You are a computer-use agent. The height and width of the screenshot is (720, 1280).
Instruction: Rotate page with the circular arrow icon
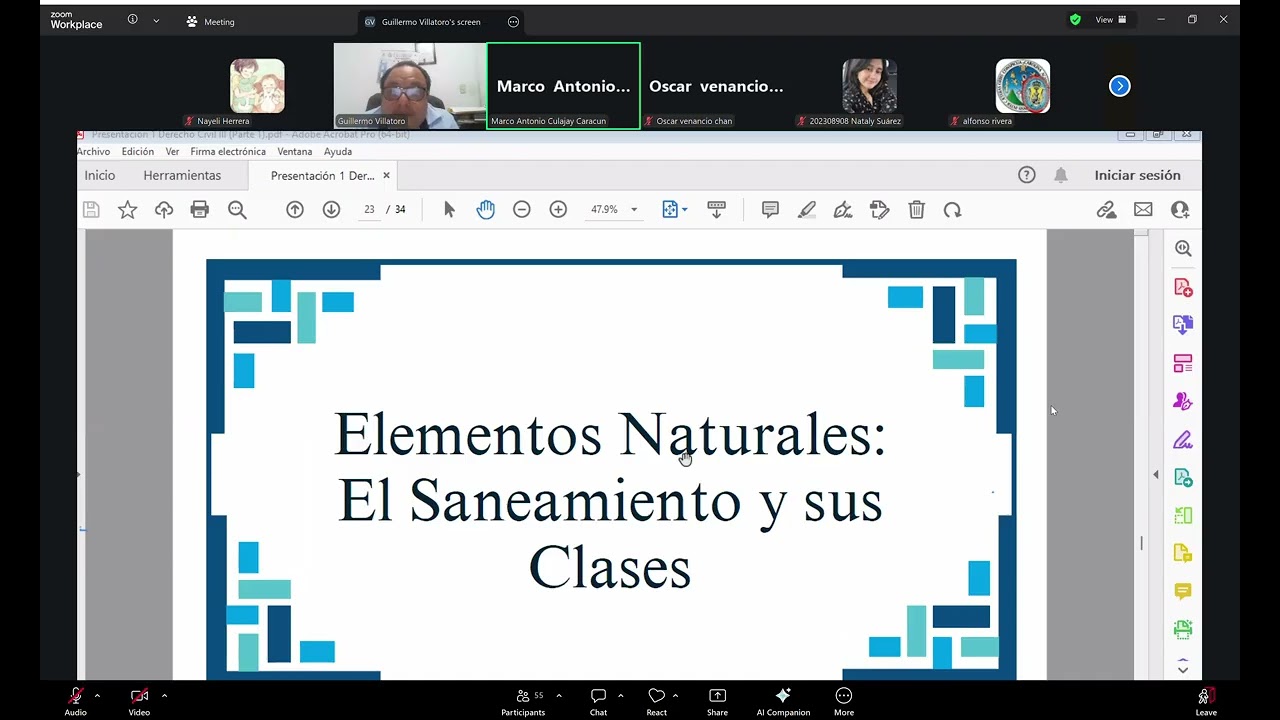pyautogui.click(x=953, y=209)
